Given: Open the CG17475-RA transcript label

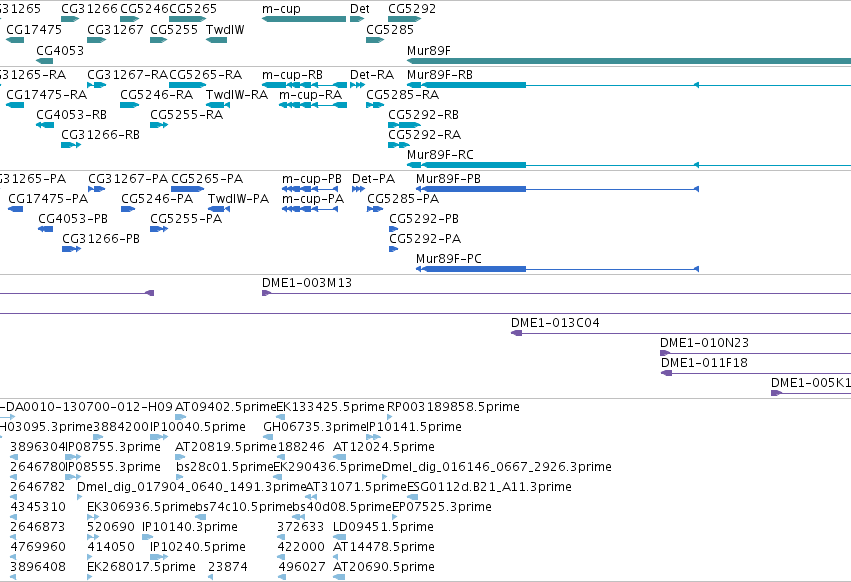Looking at the screenshot, I should pos(47,94).
